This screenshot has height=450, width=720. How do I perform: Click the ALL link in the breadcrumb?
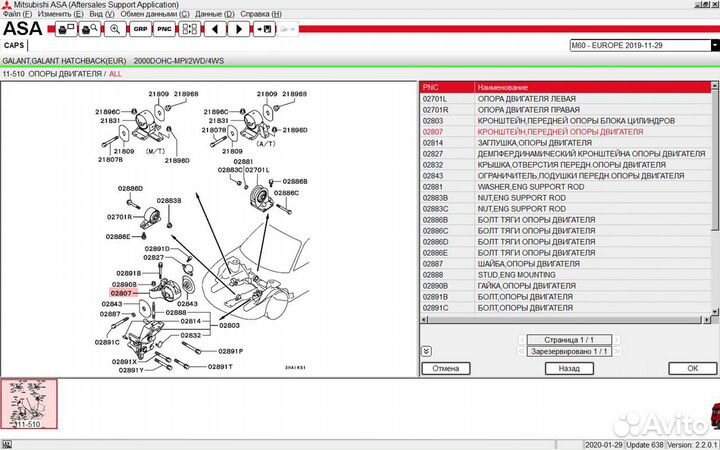(x=116, y=74)
